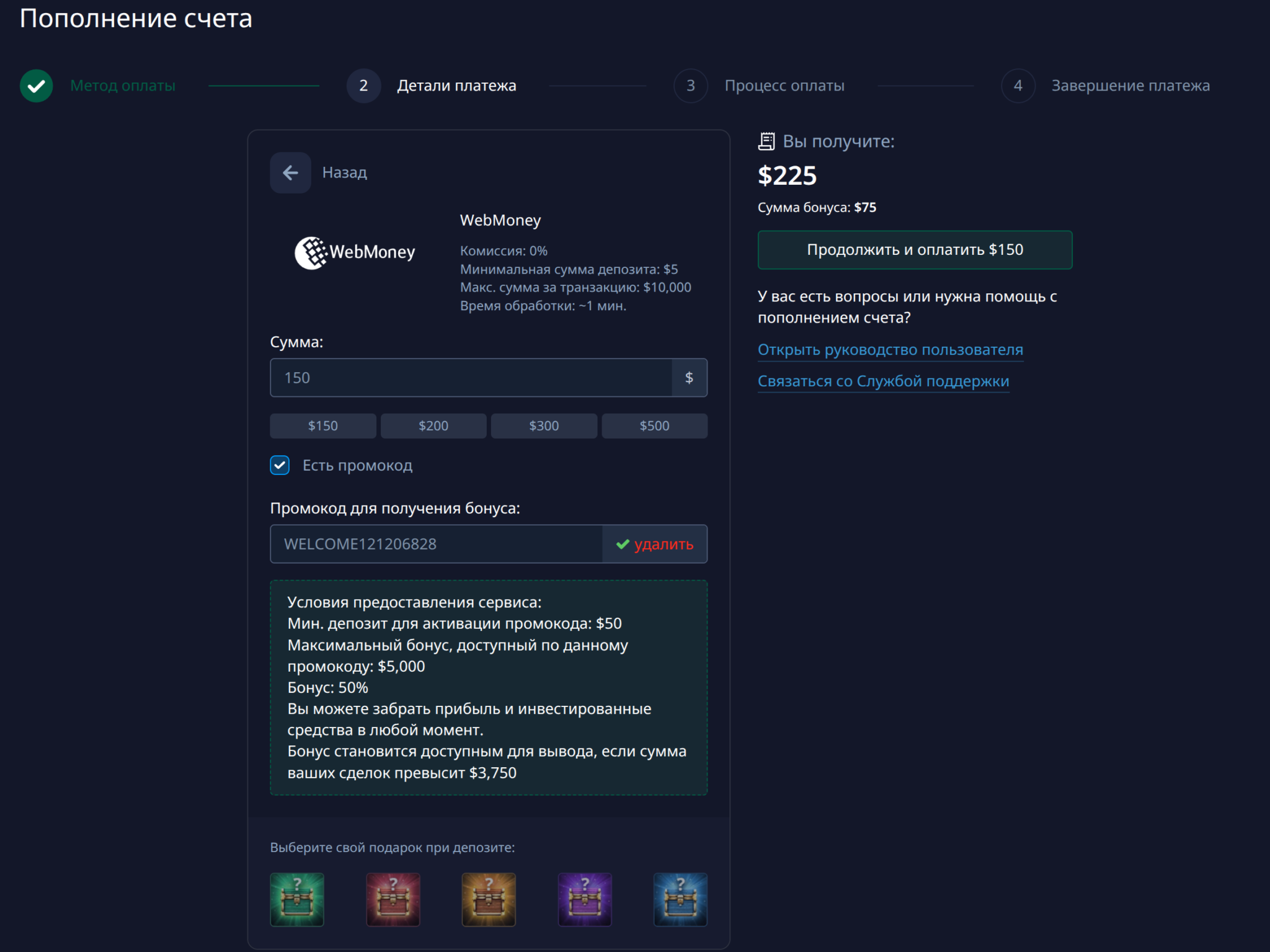Open Связаться со Службой поддержки link
The width and height of the screenshot is (1270, 952).
click(883, 381)
